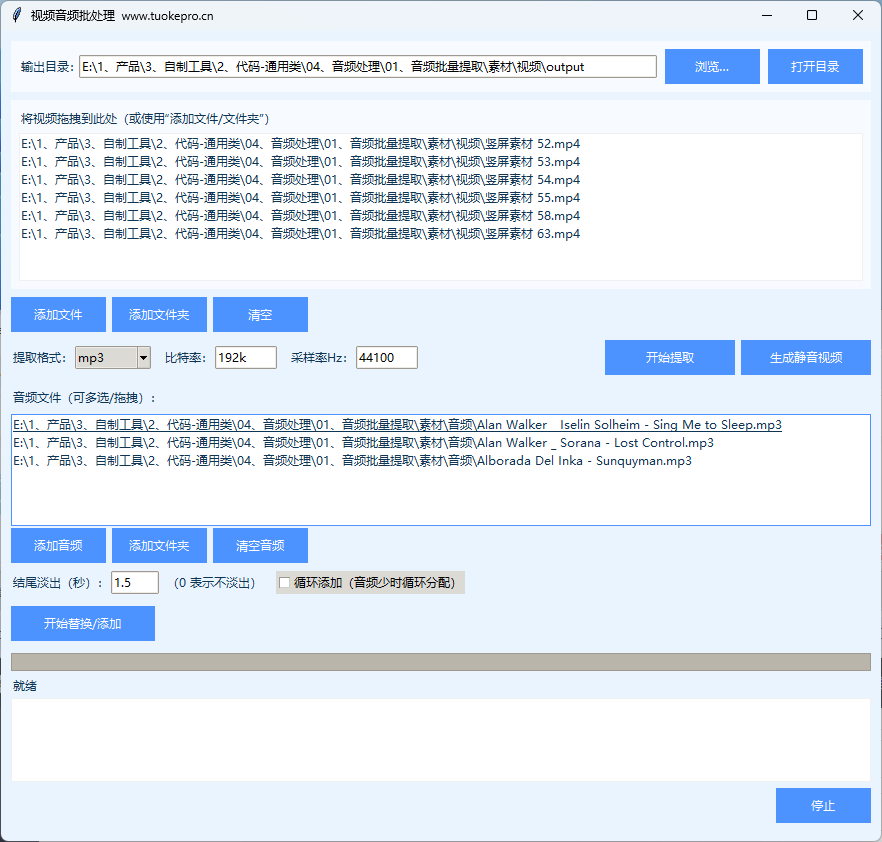This screenshot has height=842, width=882.
Task: Select the 竖屏素材 52.mp4 entry in the video list
Action: coord(300,144)
